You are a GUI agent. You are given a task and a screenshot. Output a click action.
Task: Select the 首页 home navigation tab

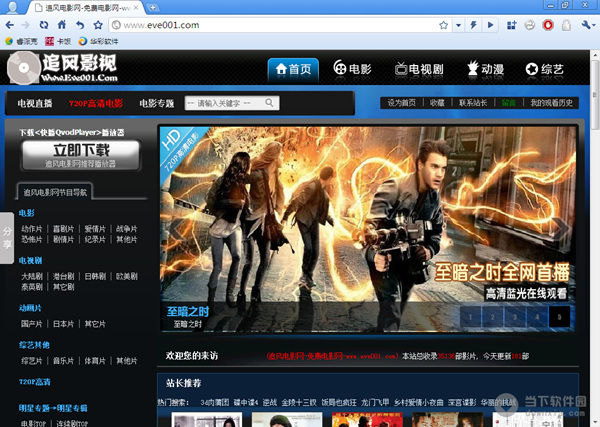pos(293,70)
